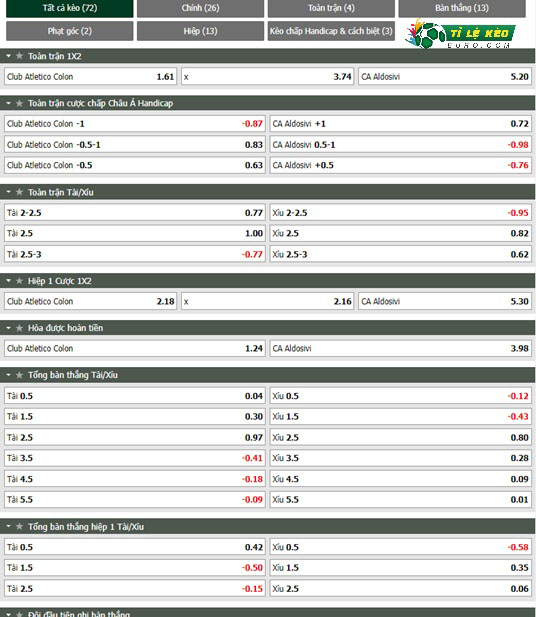Bet CA Aldosivi at 5.20
Screen dimensions: 536x617
(x=445, y=77)
